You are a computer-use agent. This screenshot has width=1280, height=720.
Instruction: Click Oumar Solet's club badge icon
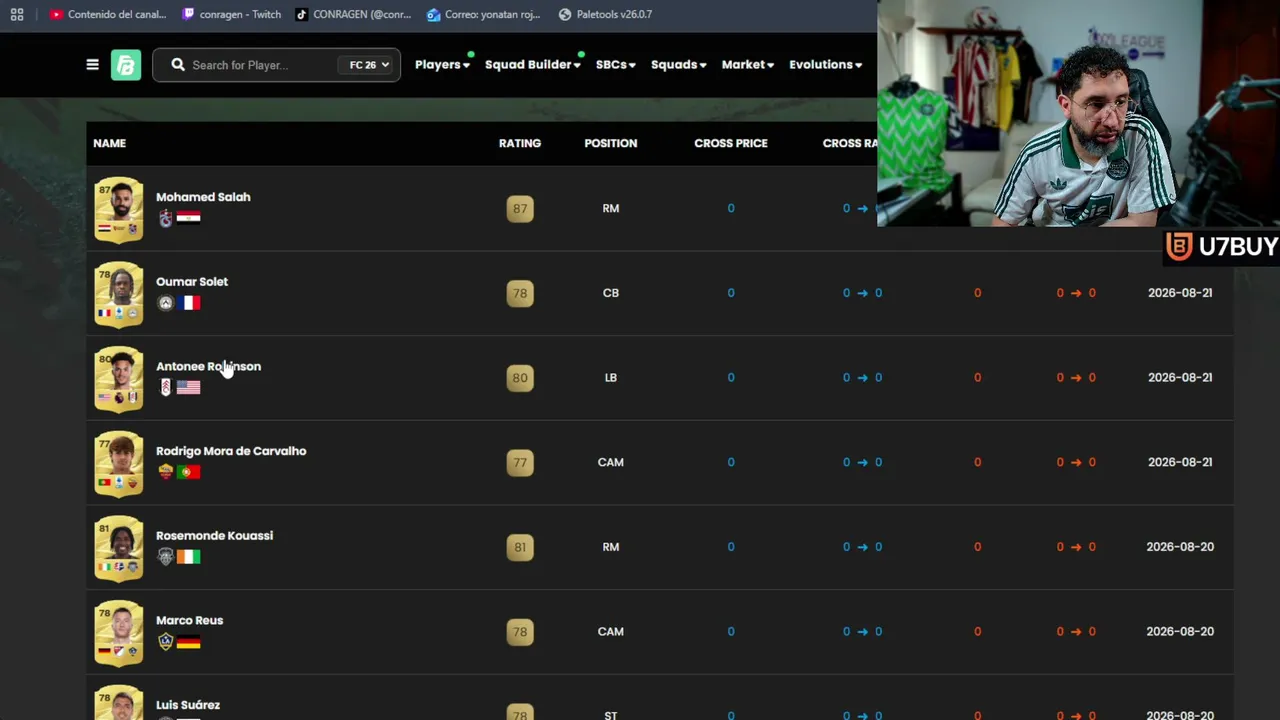(165, 303)
